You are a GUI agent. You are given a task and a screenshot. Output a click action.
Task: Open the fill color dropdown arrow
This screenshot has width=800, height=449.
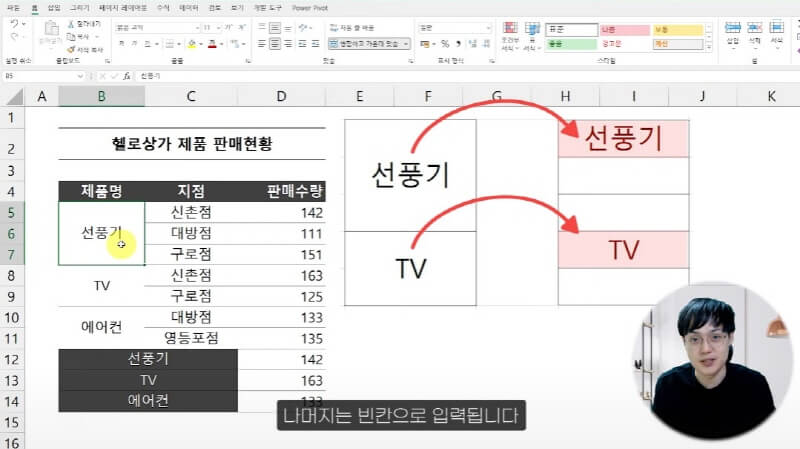(x=201, y=44)
